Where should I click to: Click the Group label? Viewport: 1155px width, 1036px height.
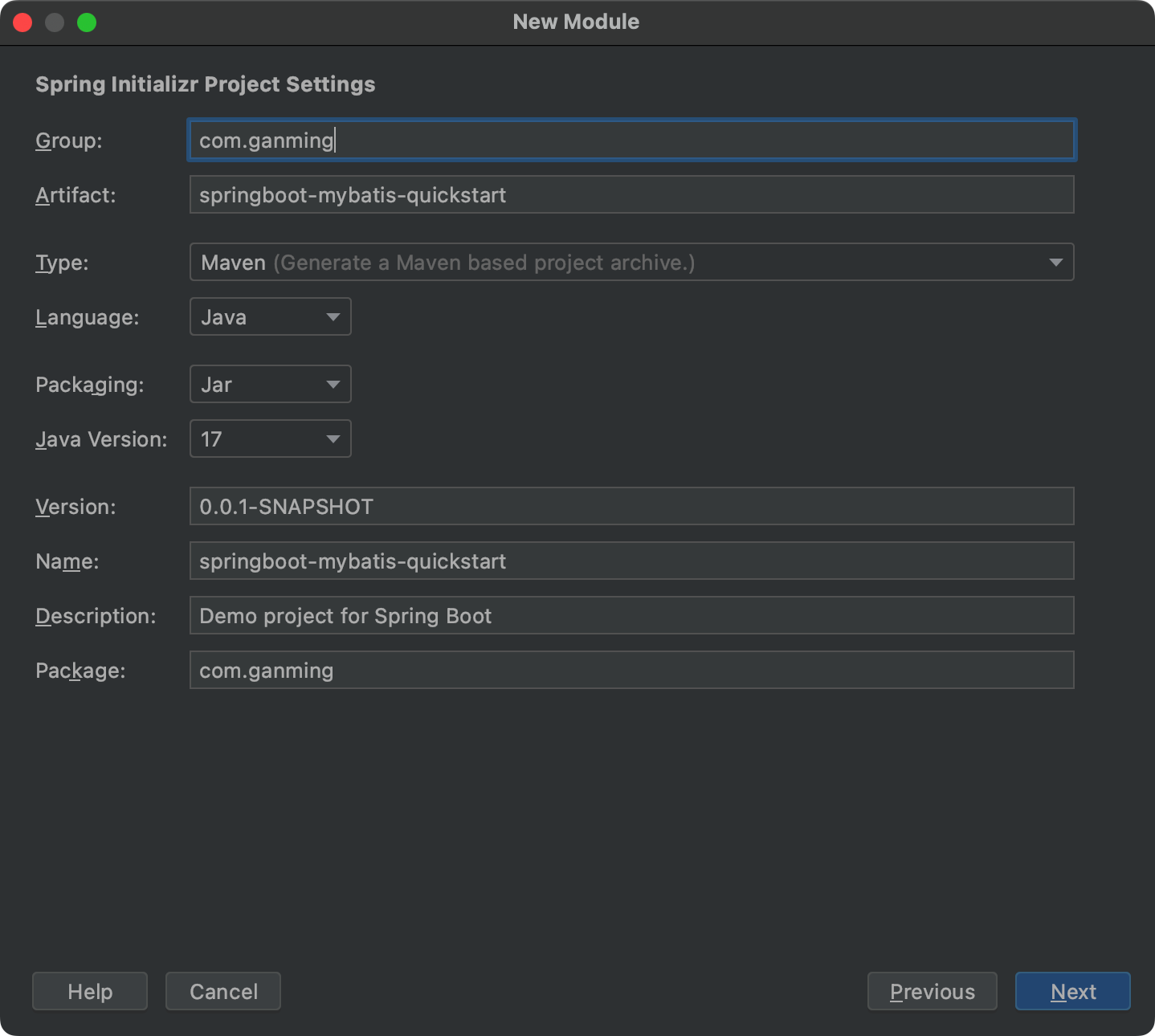[69, 141]
